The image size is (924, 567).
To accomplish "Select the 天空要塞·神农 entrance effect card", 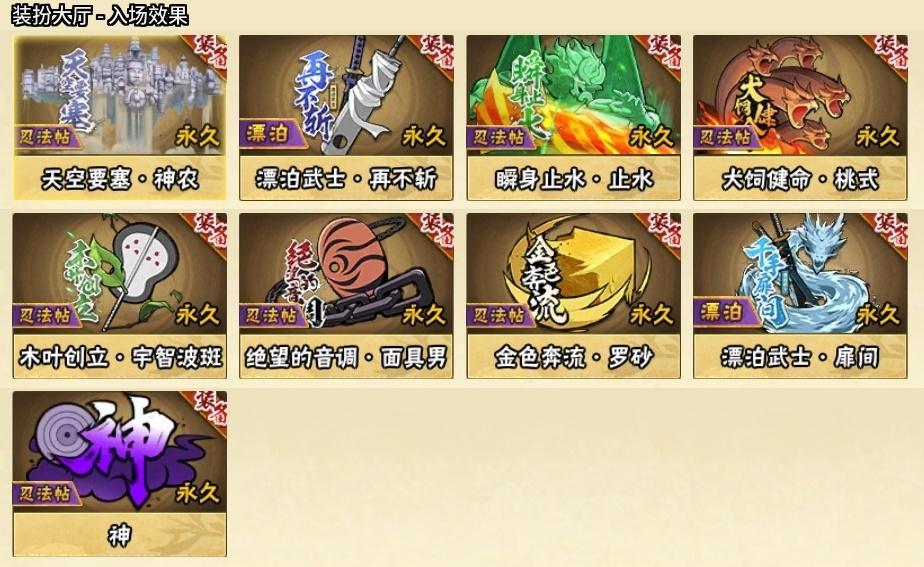I will (120, 117).
